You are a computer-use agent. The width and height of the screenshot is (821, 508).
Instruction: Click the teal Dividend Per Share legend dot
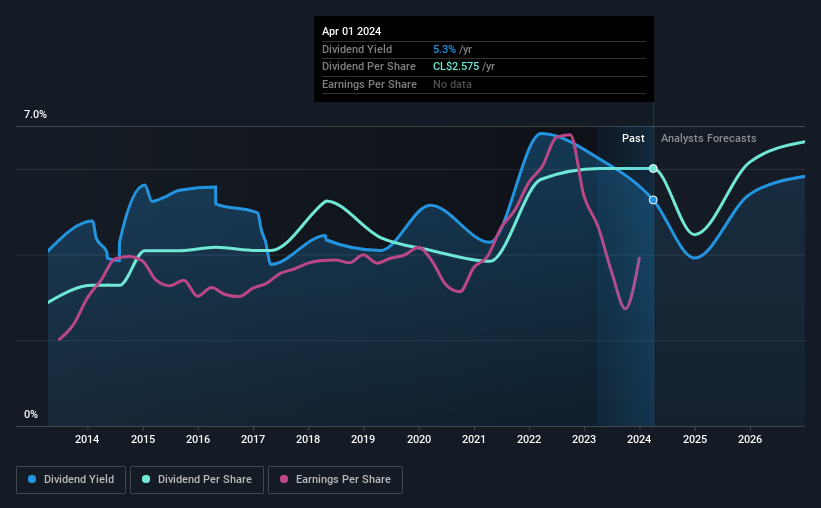point(146,479)
